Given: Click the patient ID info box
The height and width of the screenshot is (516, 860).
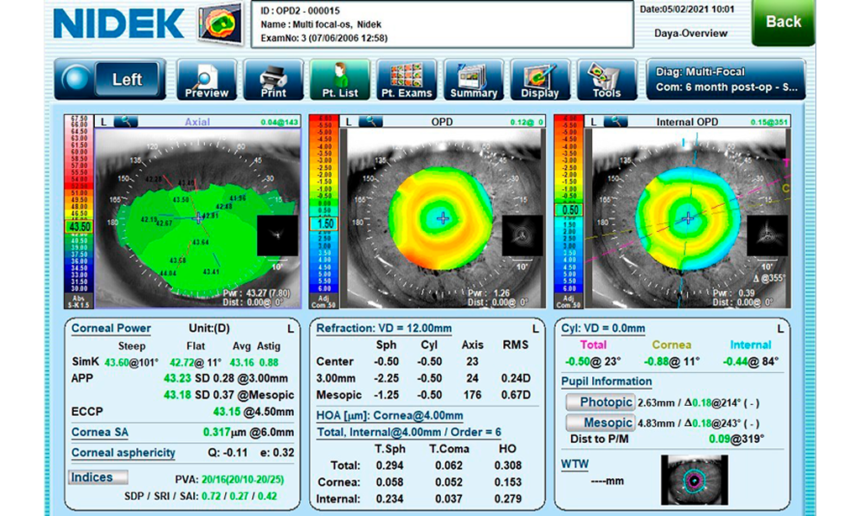Looking at the screenshot, I should click(x=442, y=24).
